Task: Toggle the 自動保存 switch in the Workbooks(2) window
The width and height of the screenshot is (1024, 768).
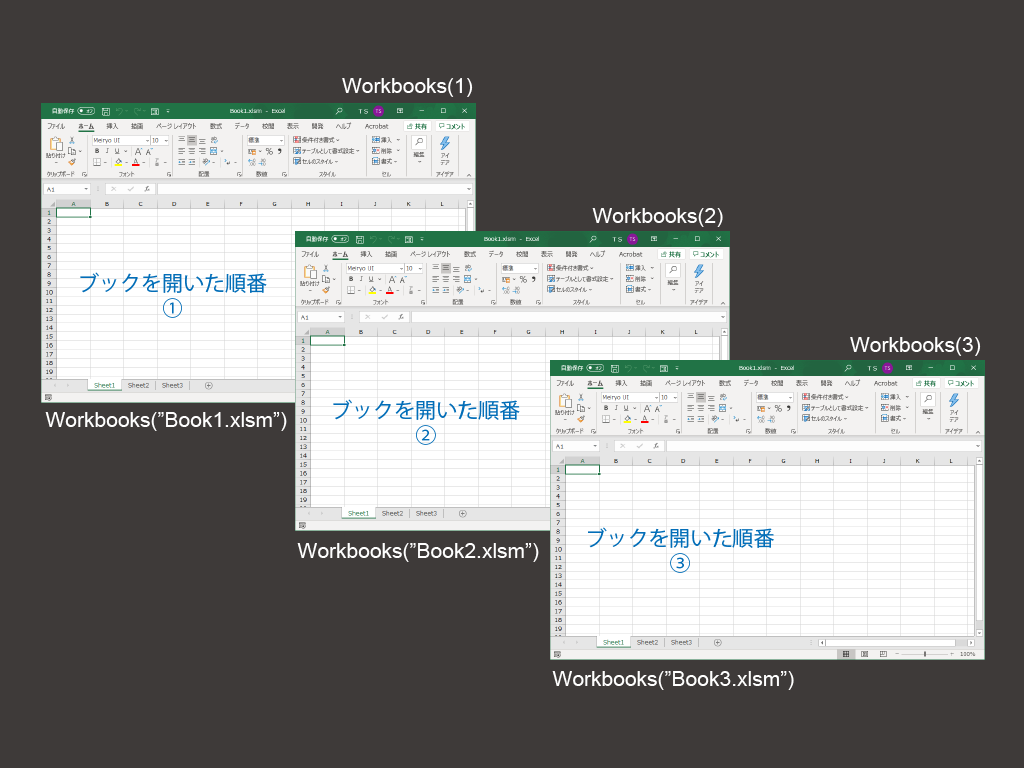Action: 342,239
